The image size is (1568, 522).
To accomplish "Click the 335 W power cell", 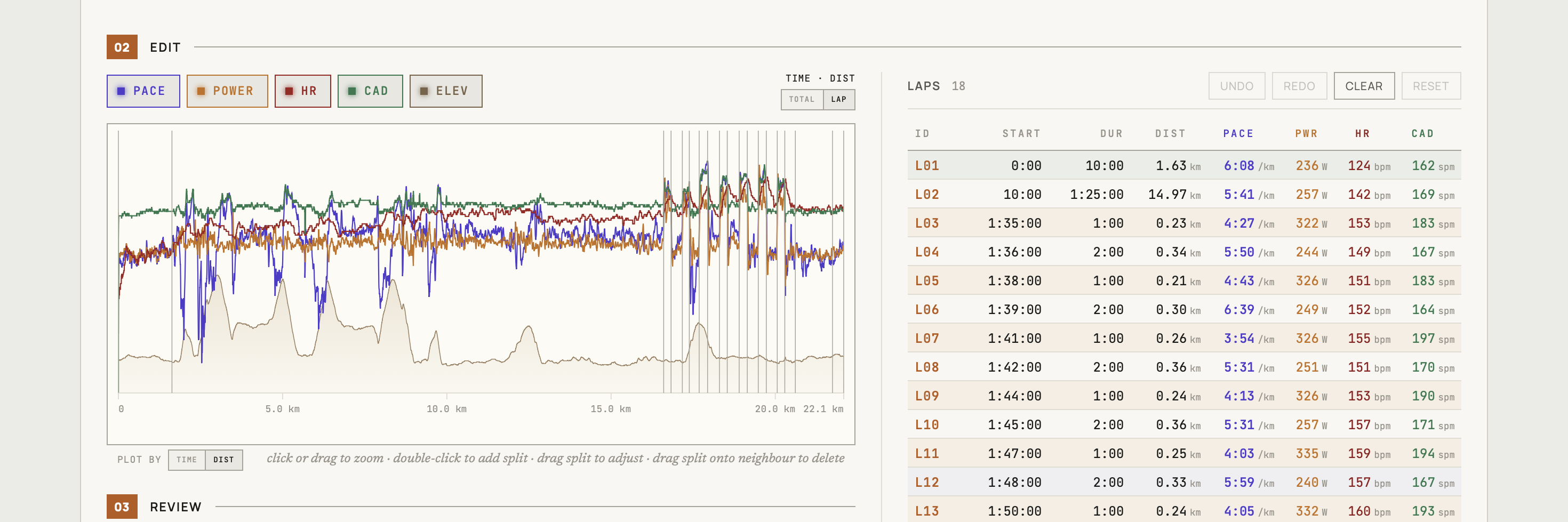I will coord(1311,454).
